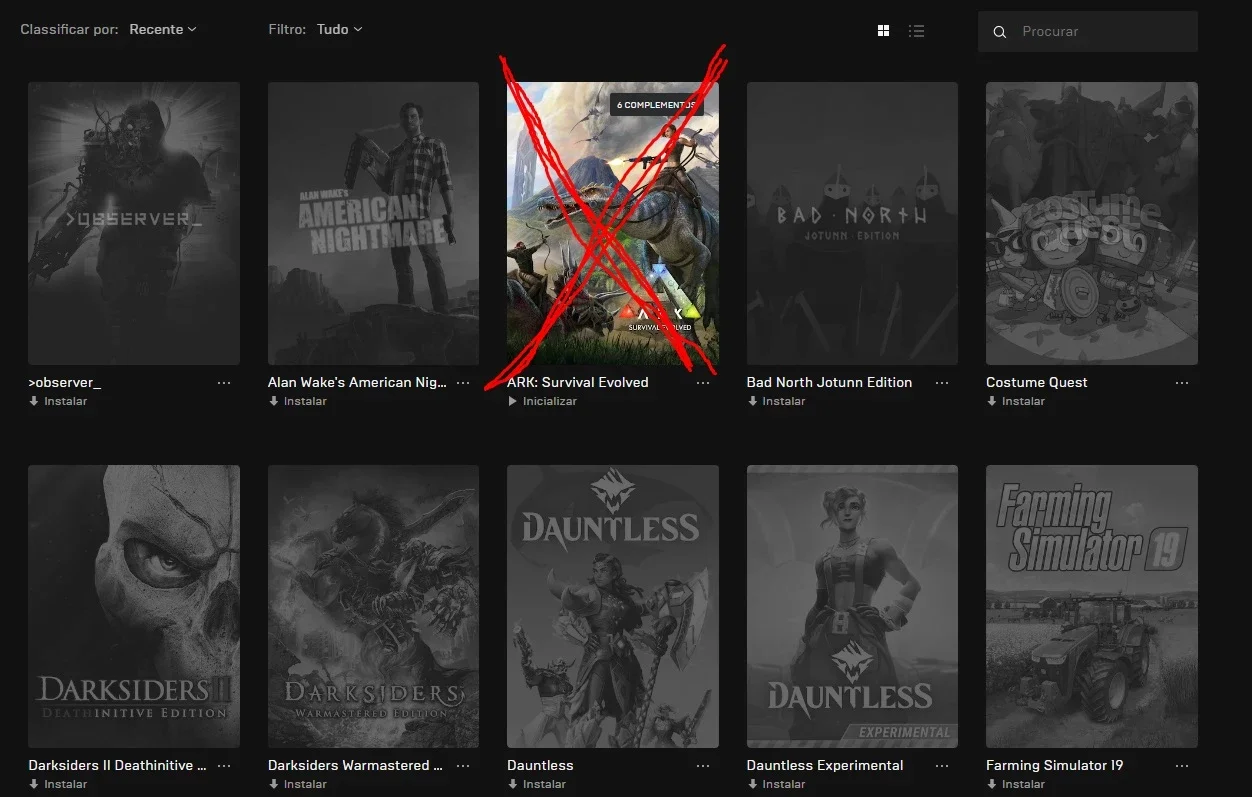Install >observer_ via Instalar
This screenshot has width=1252, height=797.
point(58,401)
